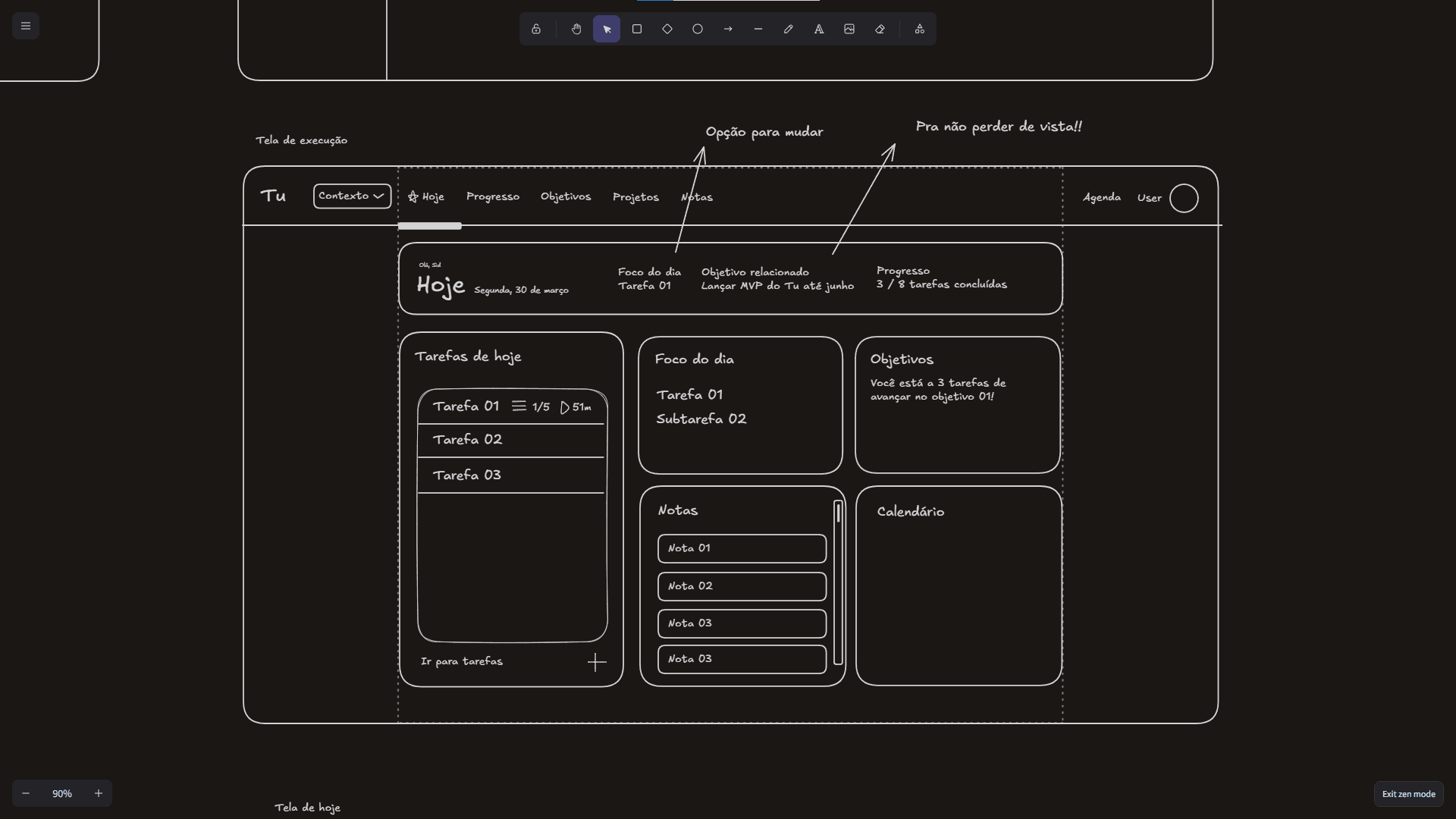Select the Rectangle shape tool

(637, 29)
